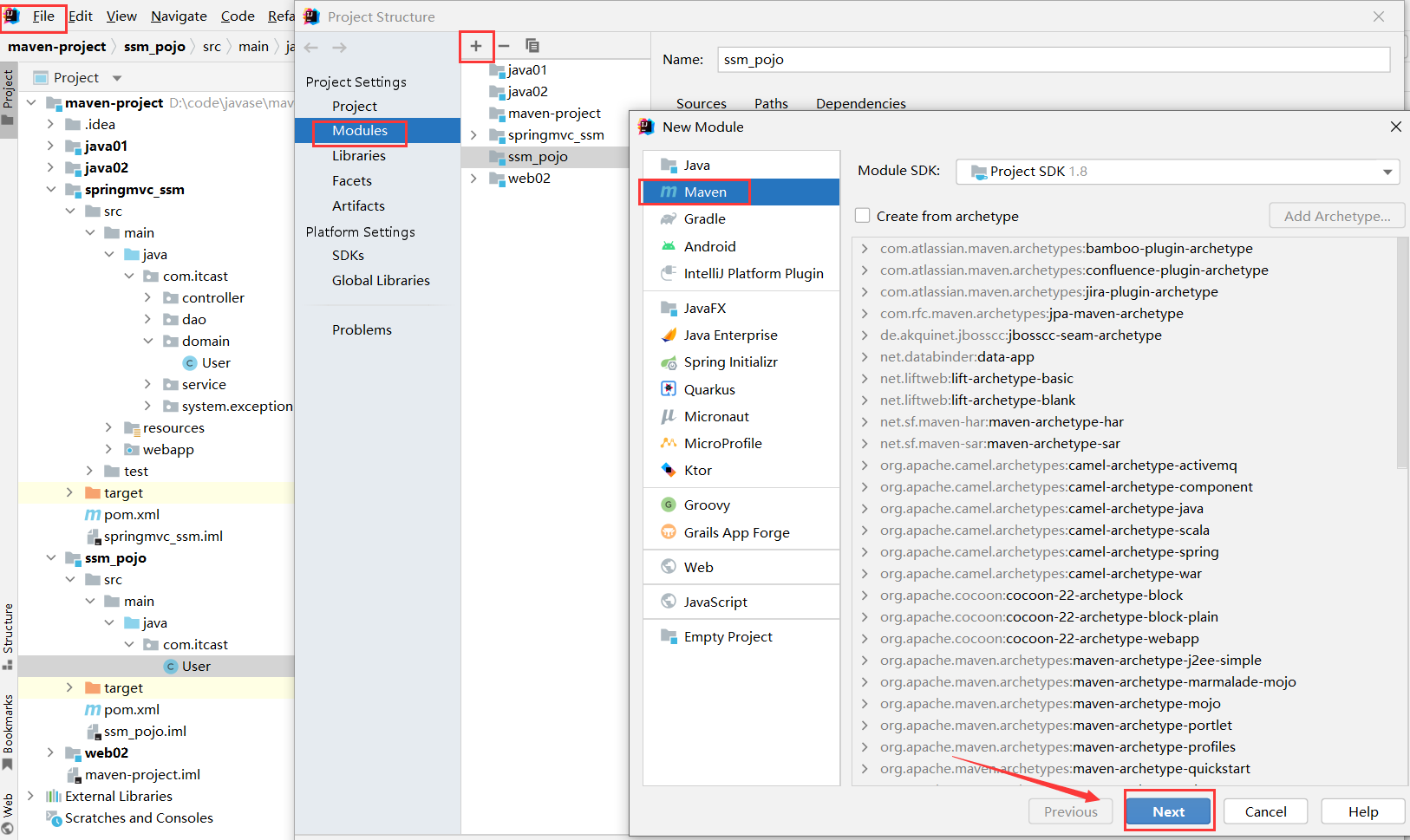Select Spring Initializr generator
The image size is (1410, 840).
741,361
